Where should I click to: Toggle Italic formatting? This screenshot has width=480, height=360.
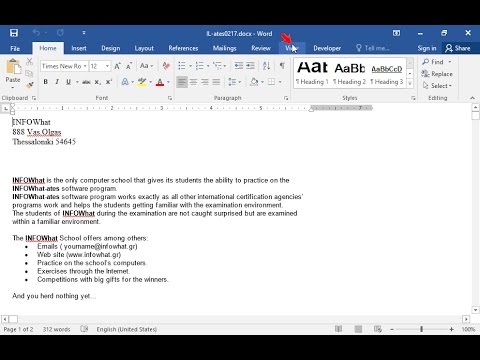tap(57, 82)
